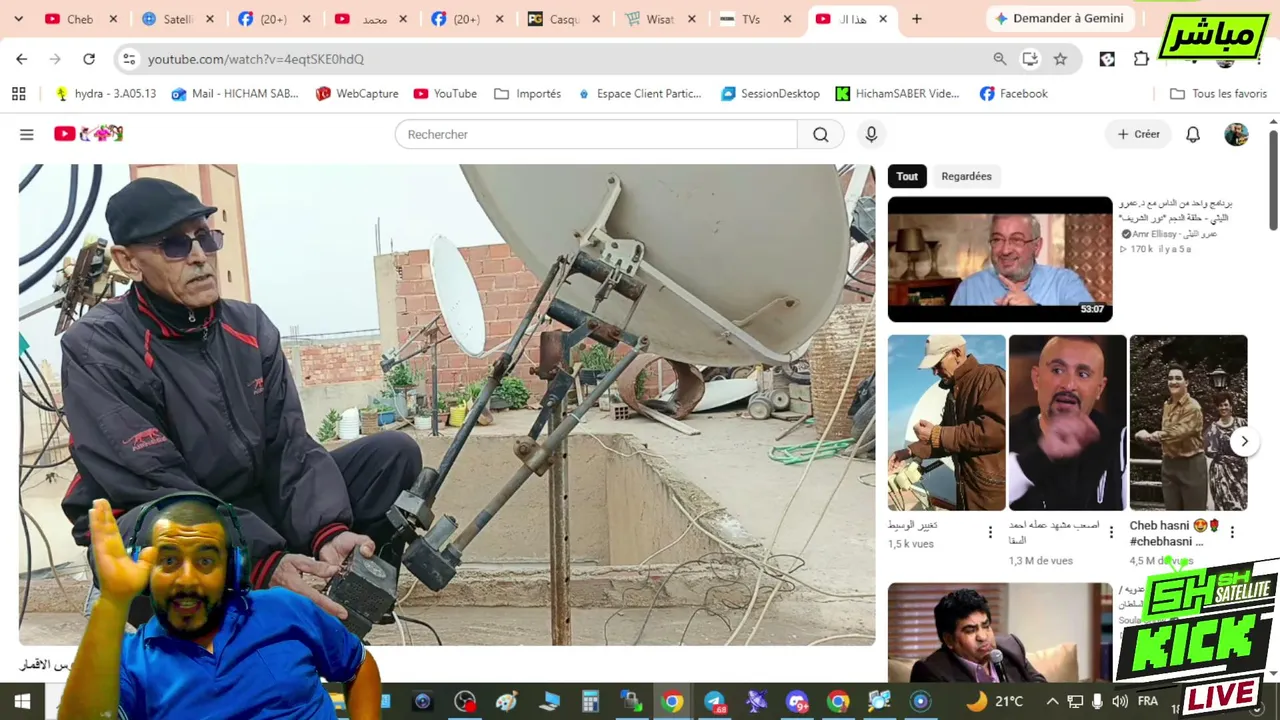Open Telegram from the taskbar

click(714, 702)
